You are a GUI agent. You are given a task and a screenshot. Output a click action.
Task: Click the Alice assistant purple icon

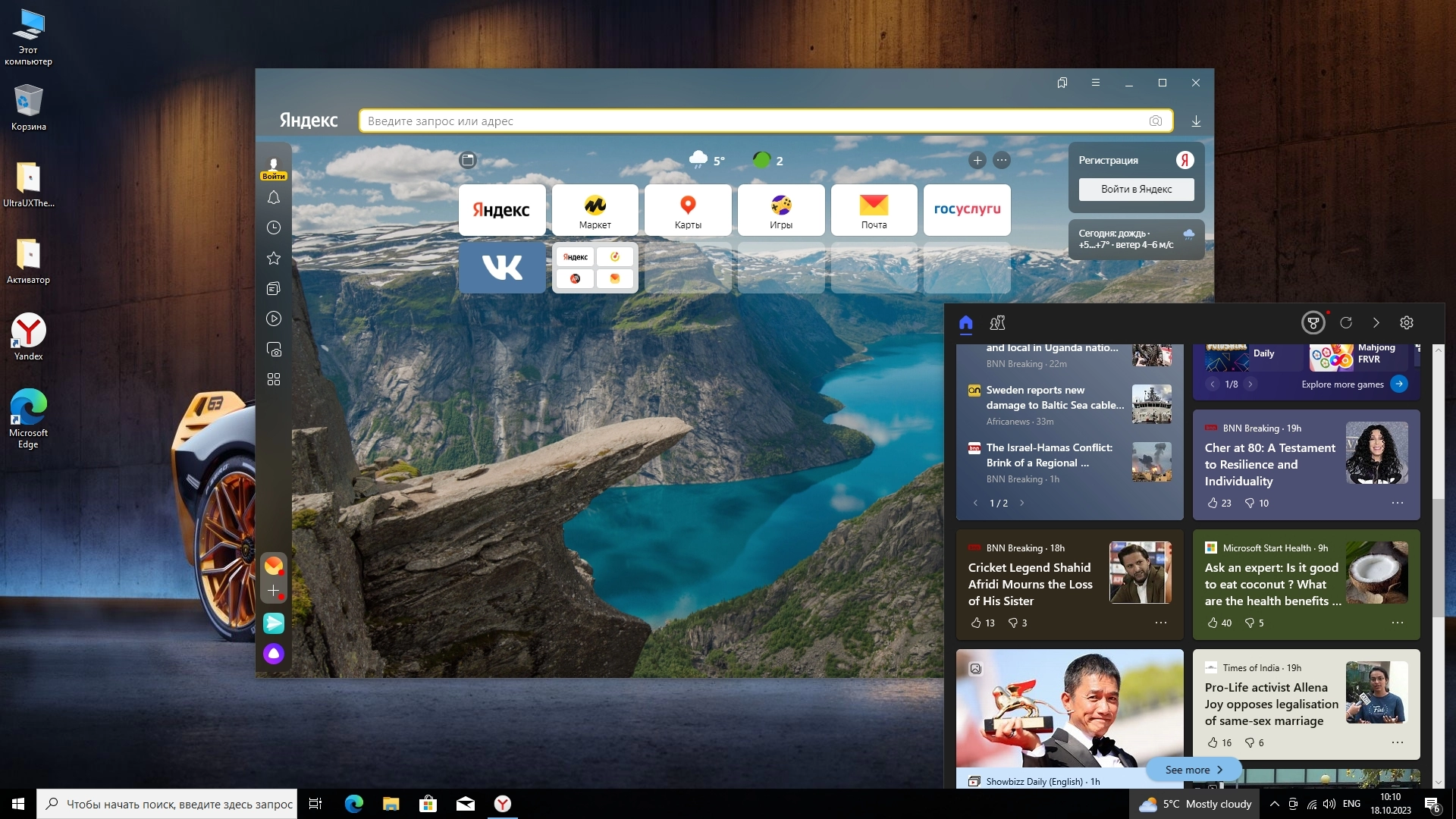pyautogui.click(x=274, y=654)
